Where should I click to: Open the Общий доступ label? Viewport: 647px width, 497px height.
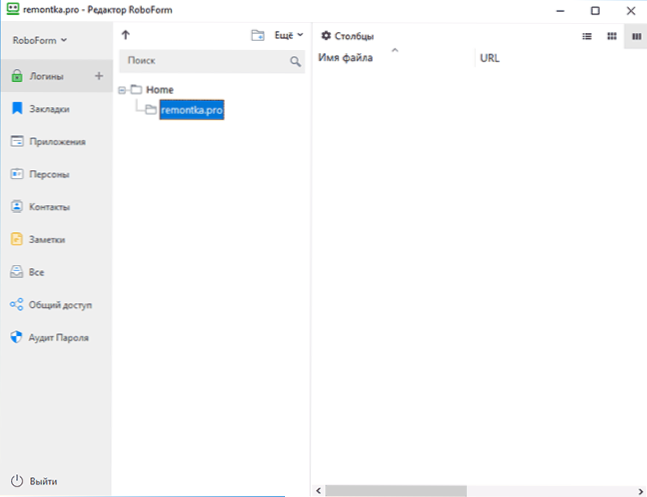(60, 305)
